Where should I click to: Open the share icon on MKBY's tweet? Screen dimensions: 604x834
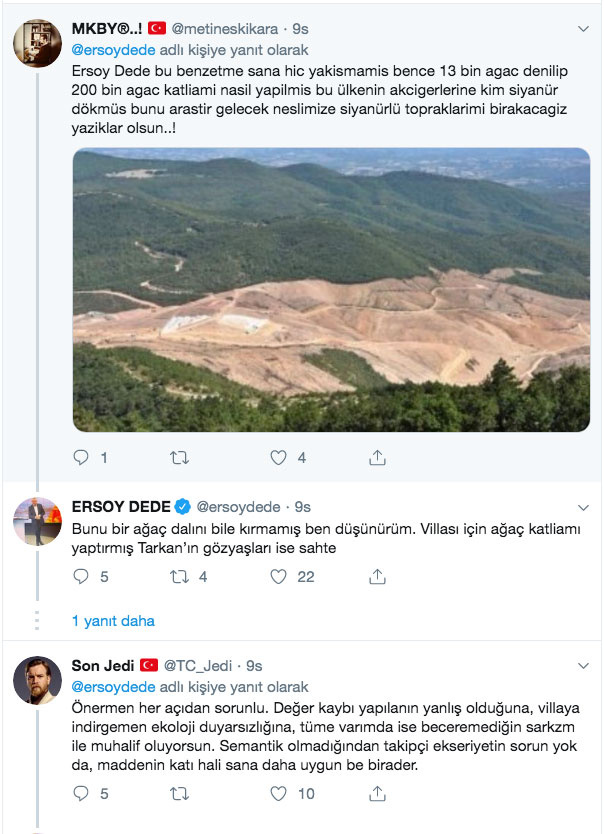tap(376, 457)
